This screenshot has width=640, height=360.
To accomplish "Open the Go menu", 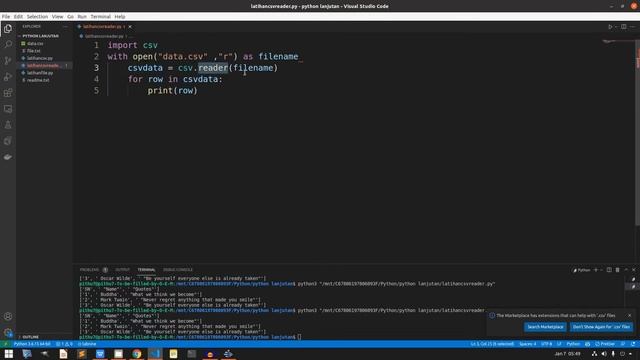I will click(70, 17).
